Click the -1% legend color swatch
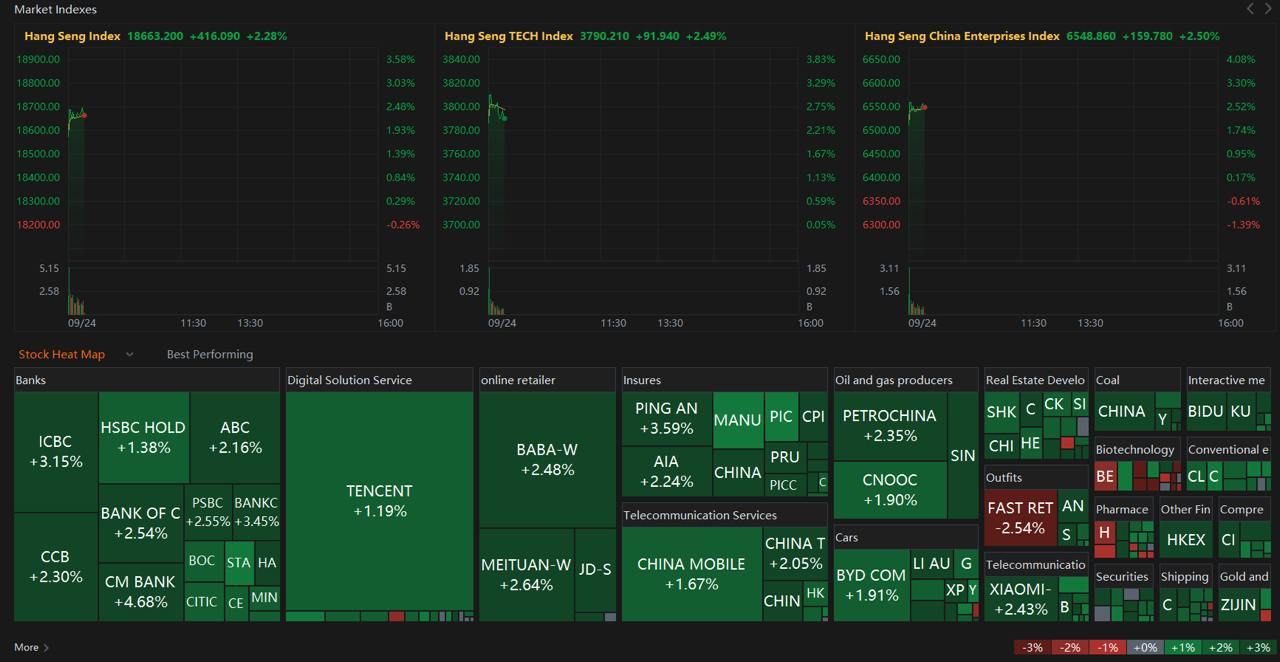This screenshot has height=662, width=1280. coord(1108,647)
